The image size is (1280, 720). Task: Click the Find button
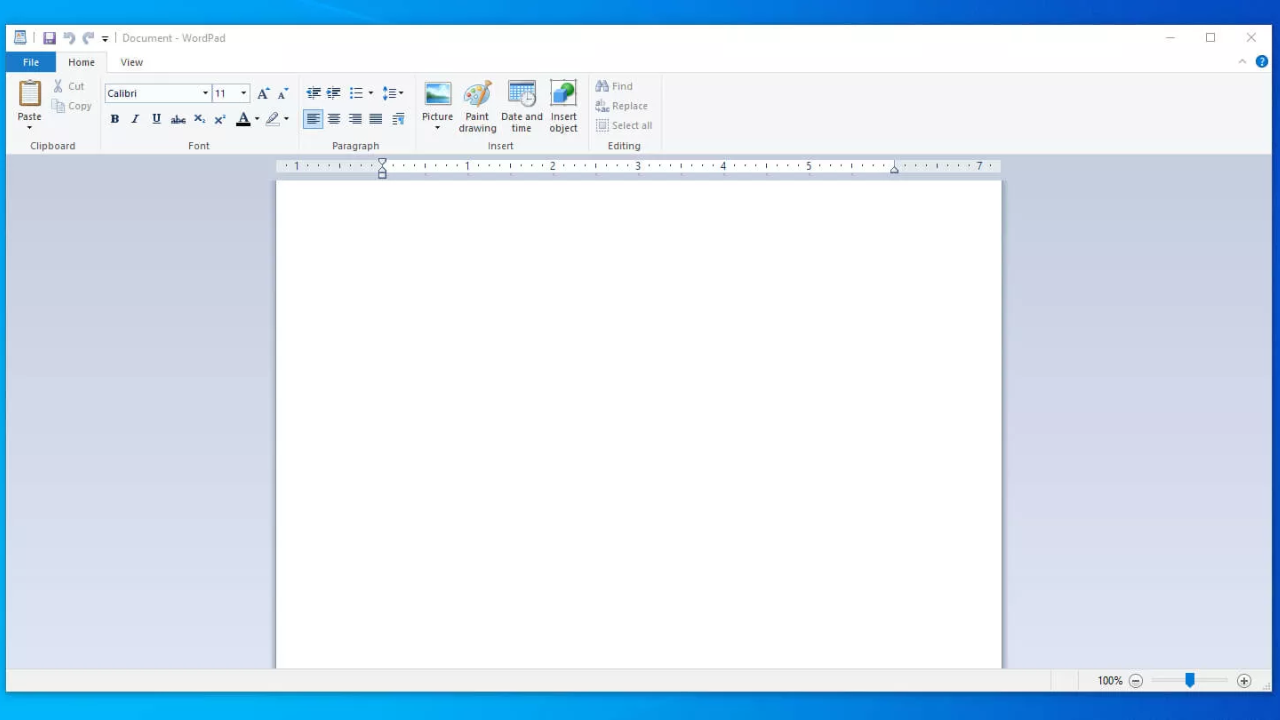point(614,86)
